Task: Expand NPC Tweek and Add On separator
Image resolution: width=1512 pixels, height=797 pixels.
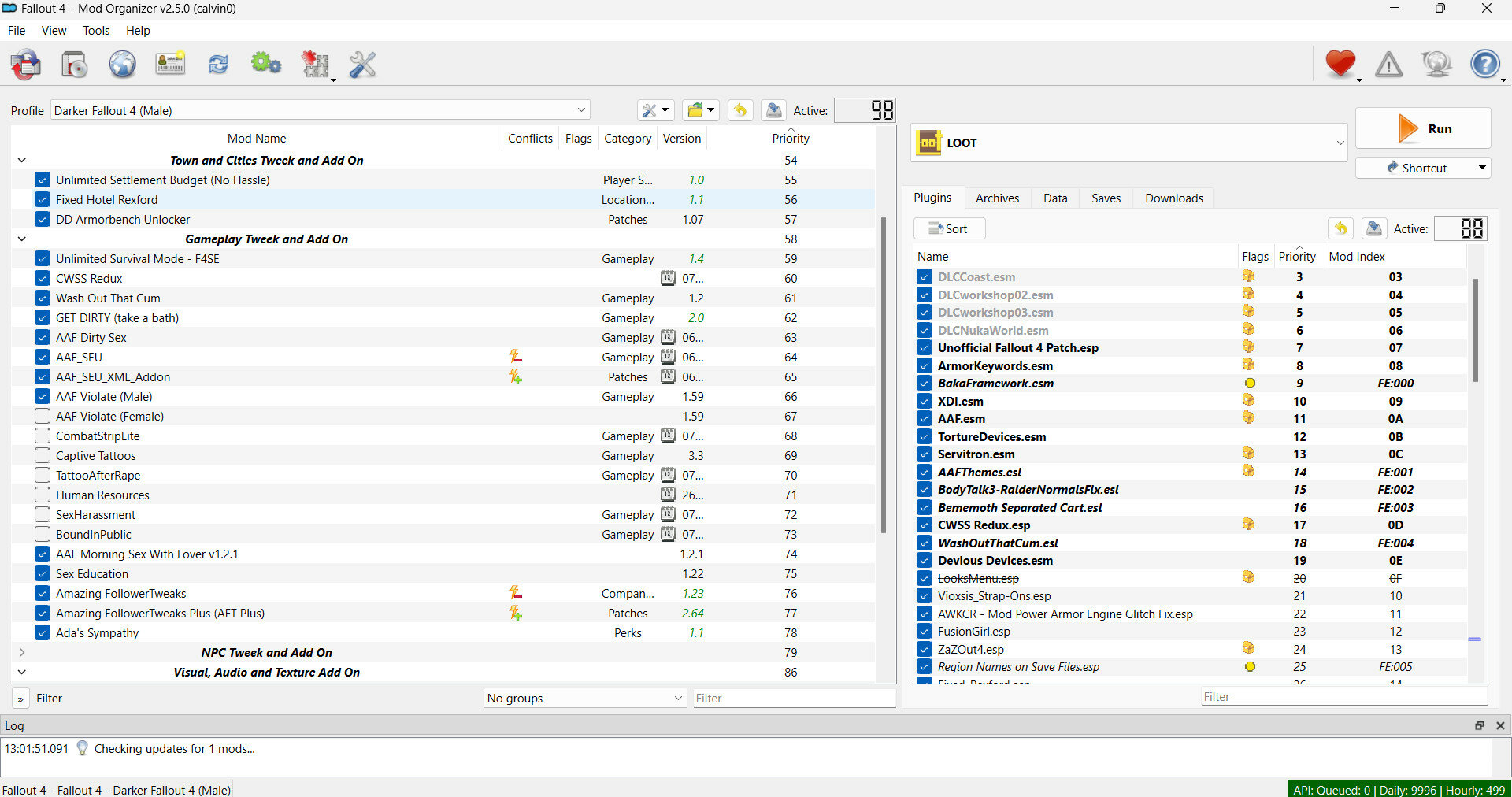Action: (x=21, y=653)
